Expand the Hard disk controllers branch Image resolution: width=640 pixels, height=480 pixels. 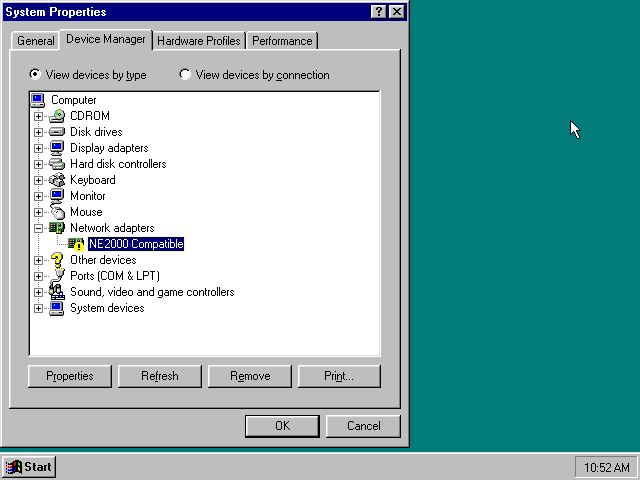coord(38,164)
